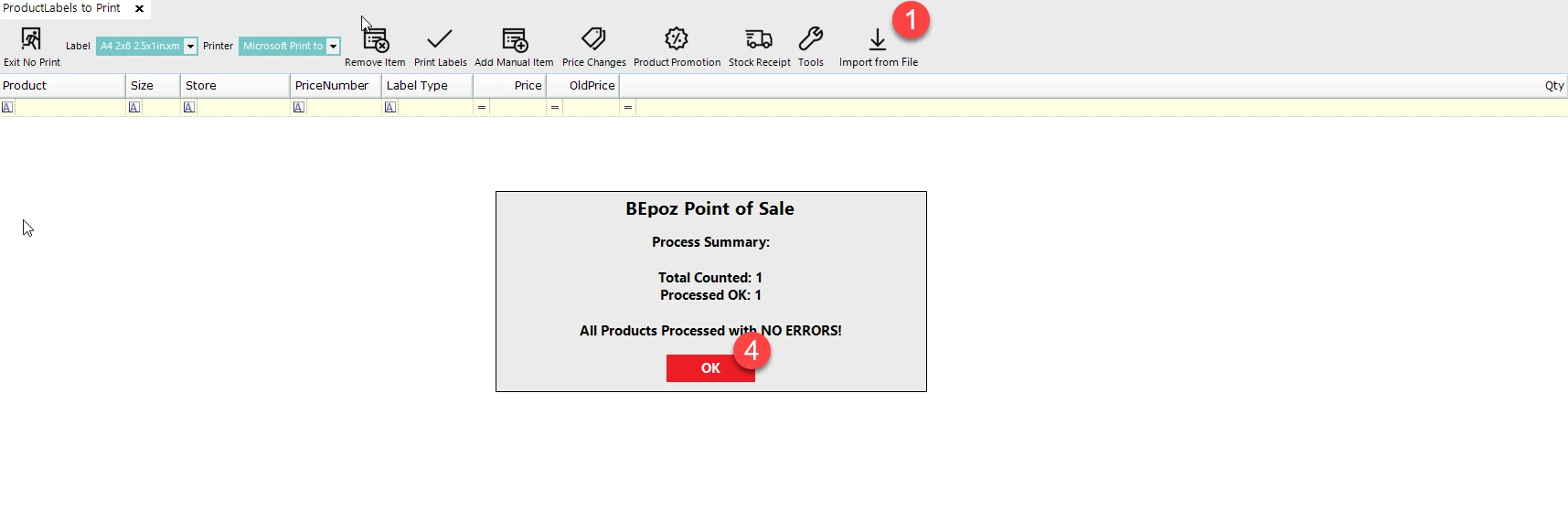The height and width of the screenshot is (510, 1568).
Task: Select the ProductLabels to Print tab
Action: (x=61, y=8)
